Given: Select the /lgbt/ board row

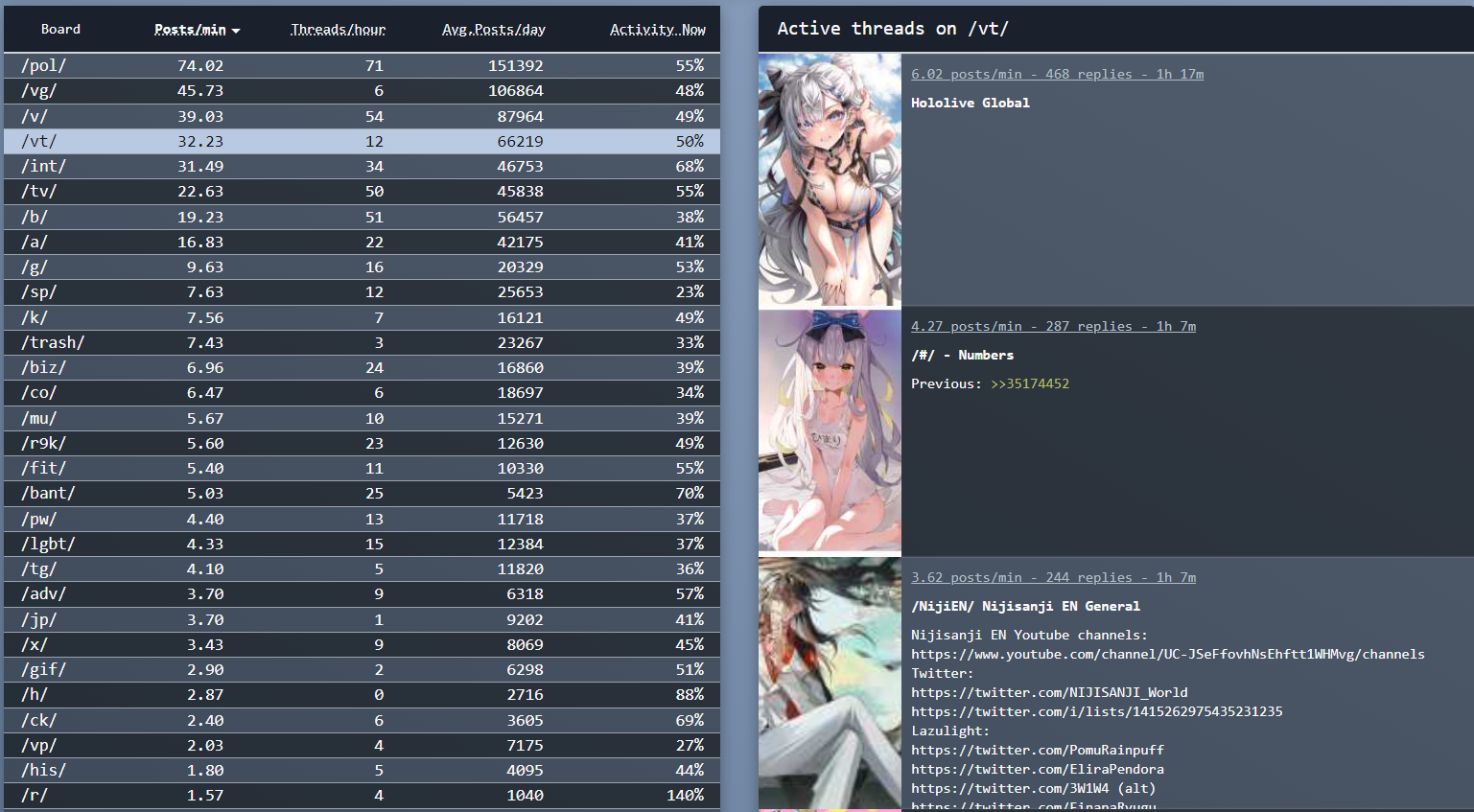Looking at the screenshot, I should tap(362, 544).
